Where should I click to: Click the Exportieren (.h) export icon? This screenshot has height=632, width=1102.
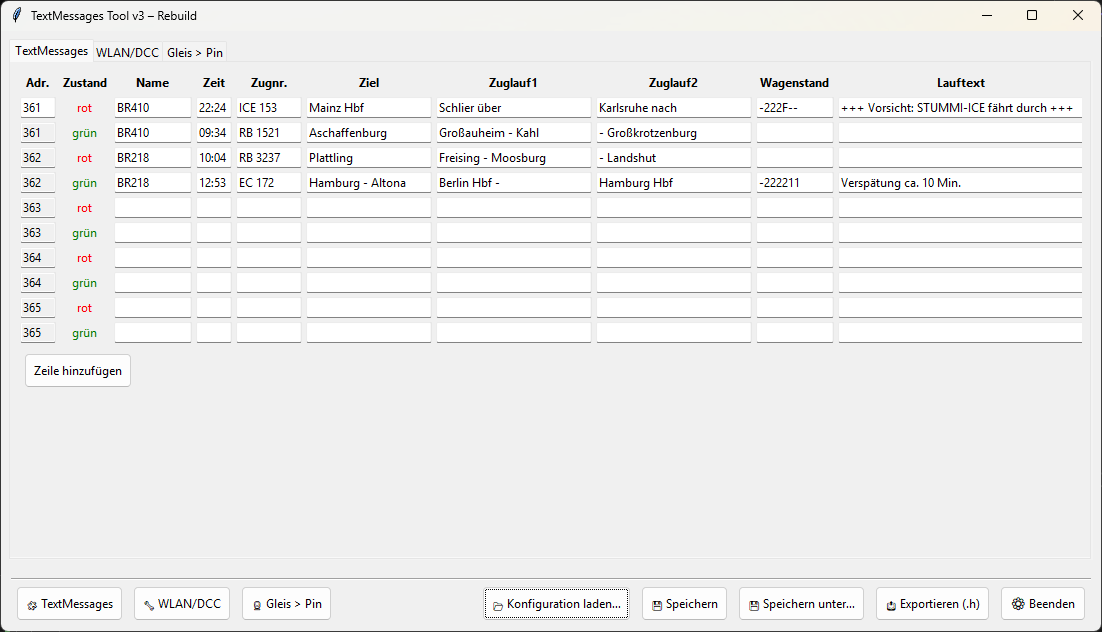click(891, 605)
